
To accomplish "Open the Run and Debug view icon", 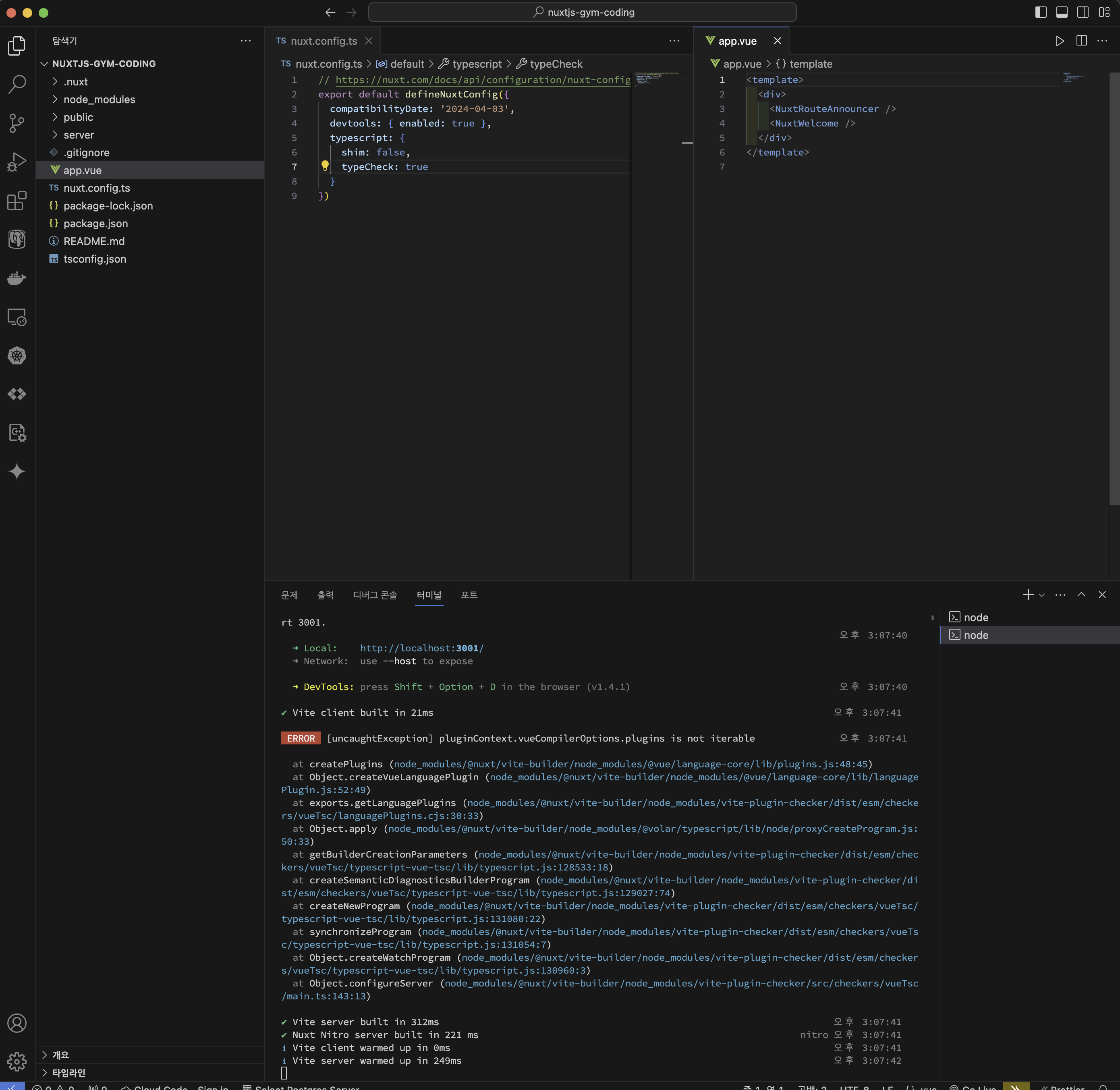I will click(17, 162).
